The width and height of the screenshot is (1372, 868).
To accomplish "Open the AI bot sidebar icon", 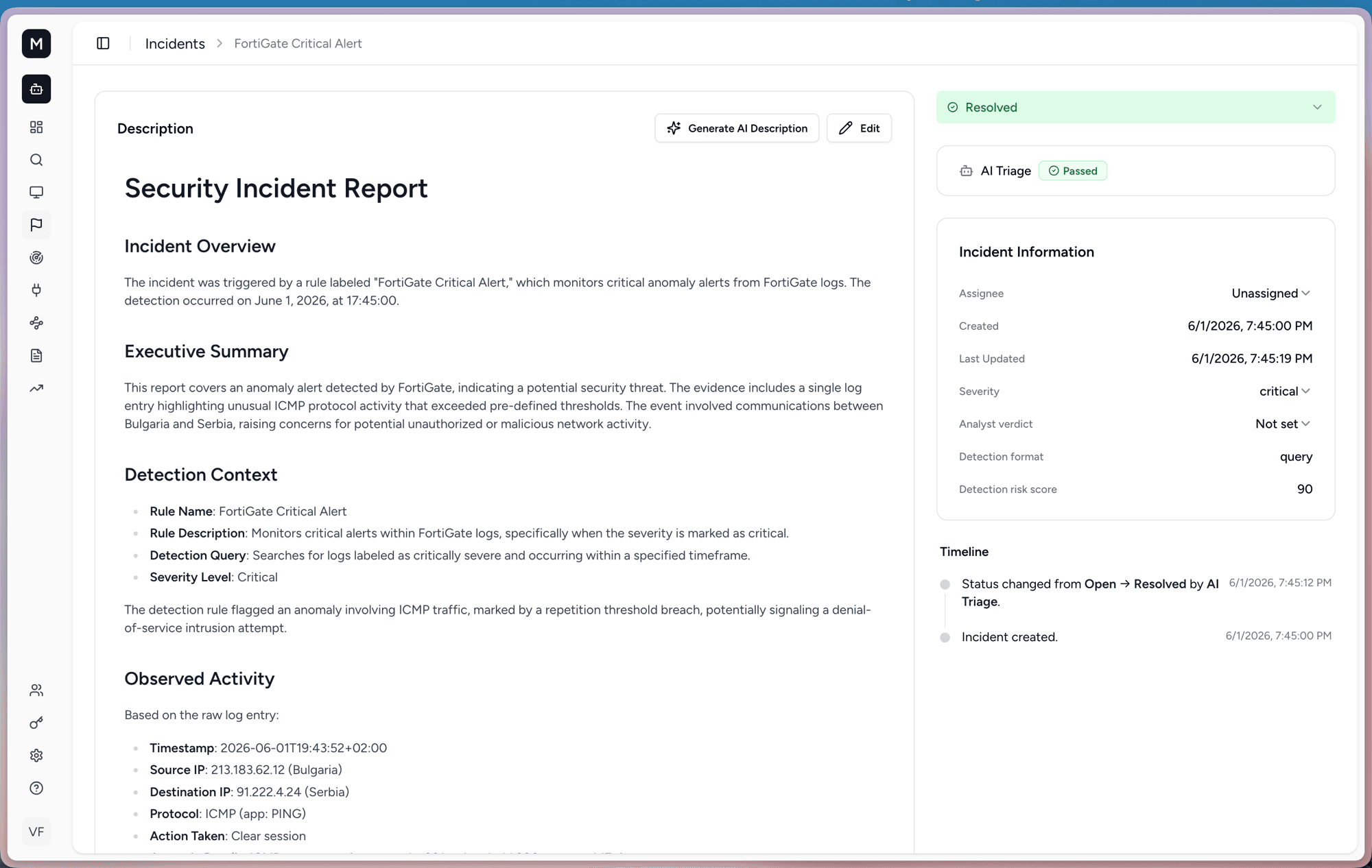I will pos(36,89).
